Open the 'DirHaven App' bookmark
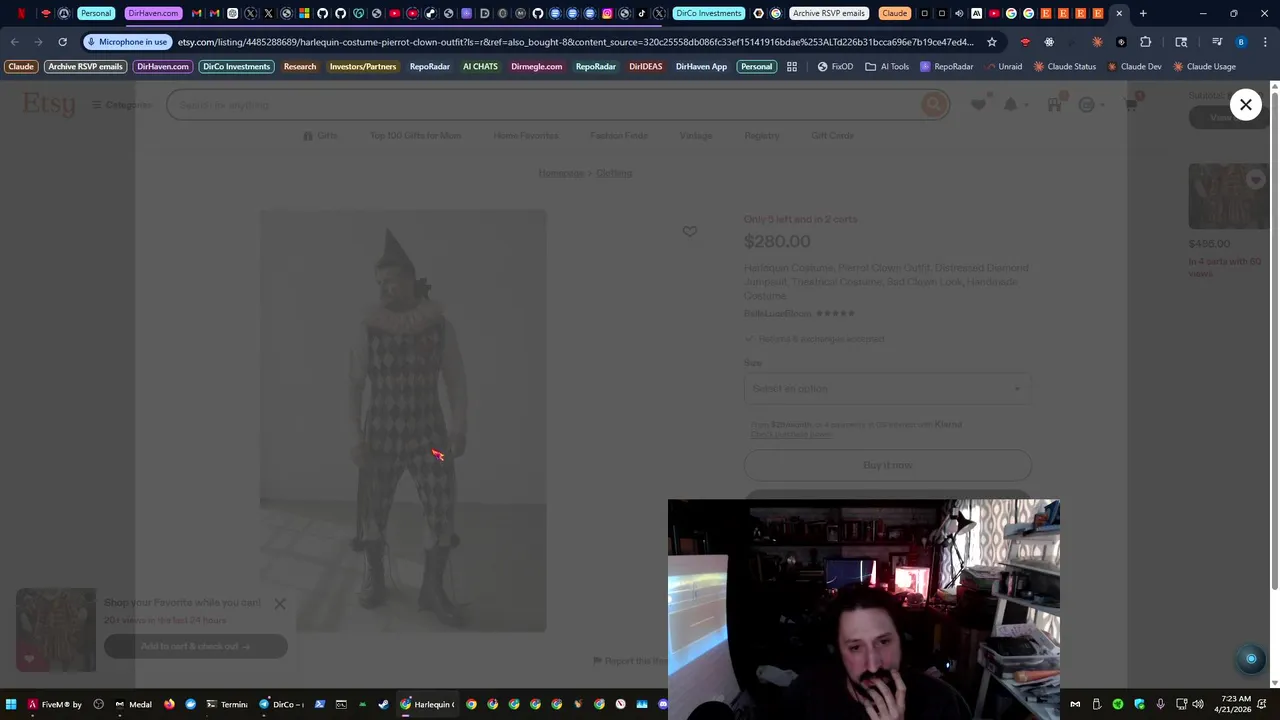 pos(701,66)
